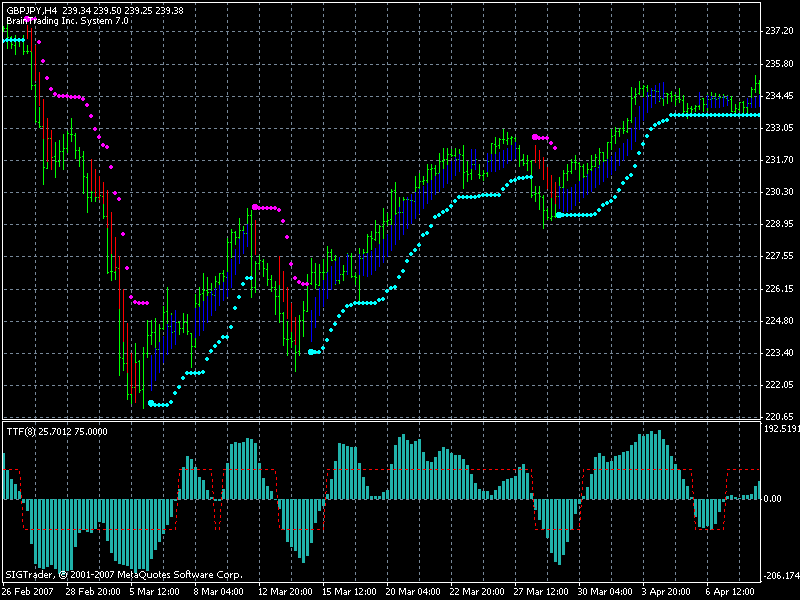Pick the 226.15 price scale value
This screenshot has width=800, height=600.
pyautogui.click(x=778, y=289)
